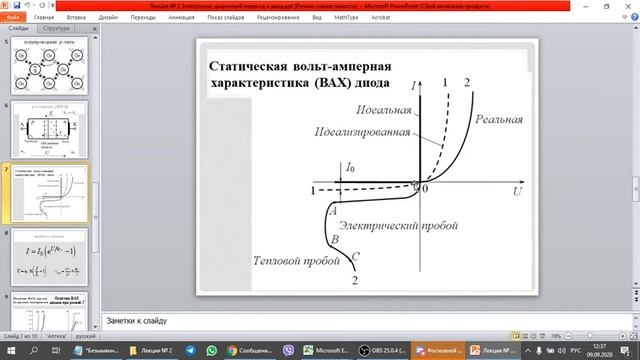Click the Previous Slide double-arrow button

point(636,293)
